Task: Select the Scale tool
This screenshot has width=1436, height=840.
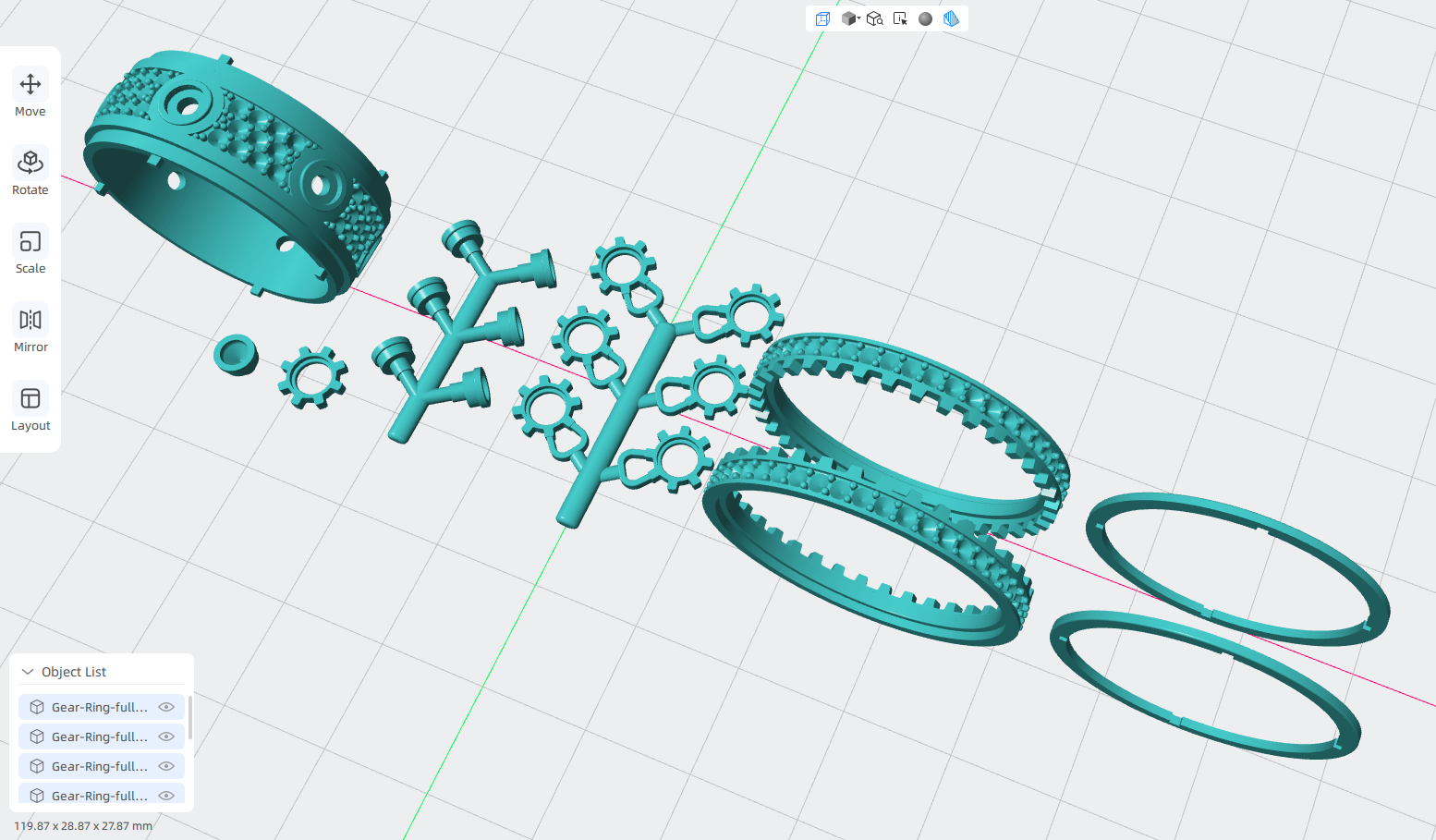Action: coord(30,251)
